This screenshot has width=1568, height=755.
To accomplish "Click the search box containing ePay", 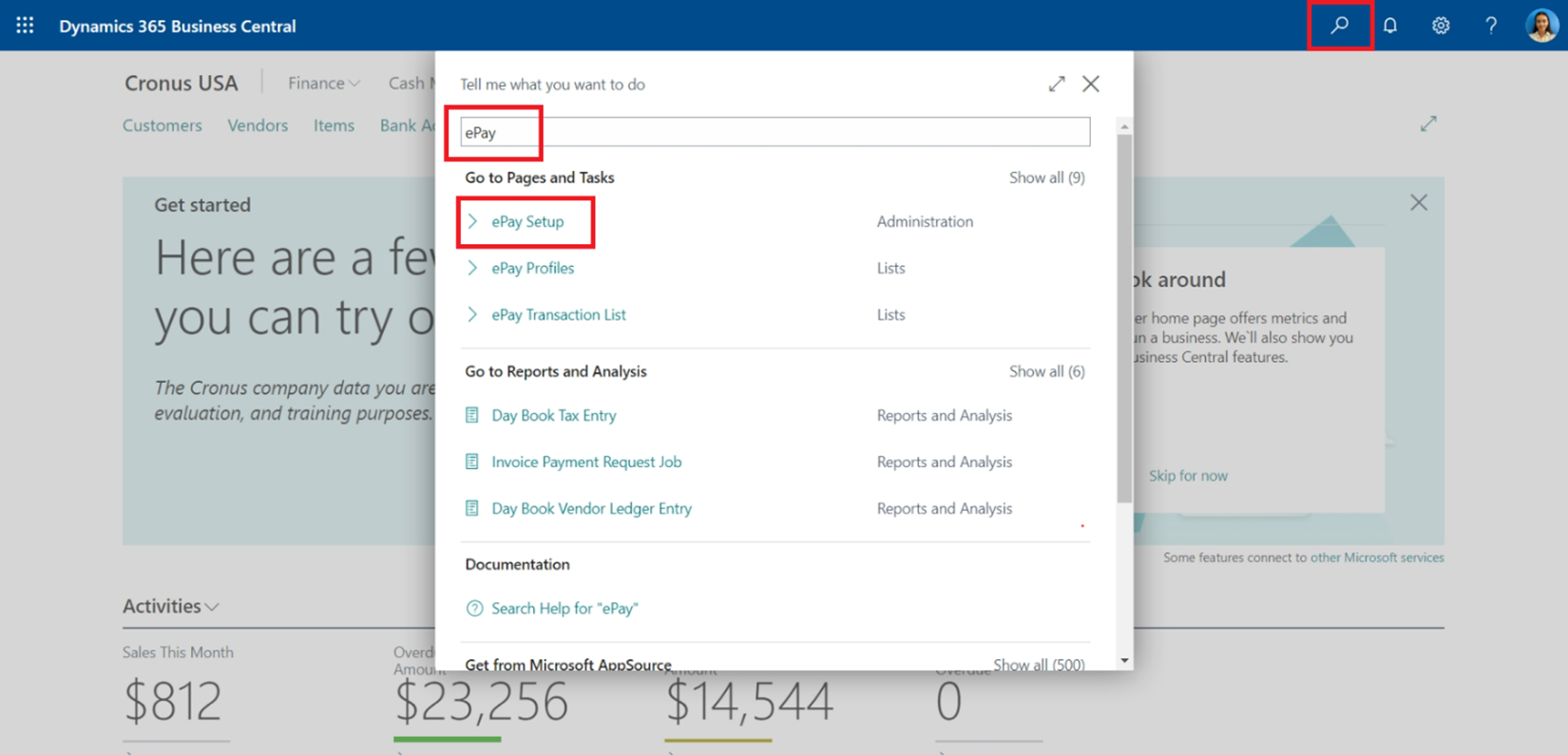I will pyautogui.click(x=774, y=132).
